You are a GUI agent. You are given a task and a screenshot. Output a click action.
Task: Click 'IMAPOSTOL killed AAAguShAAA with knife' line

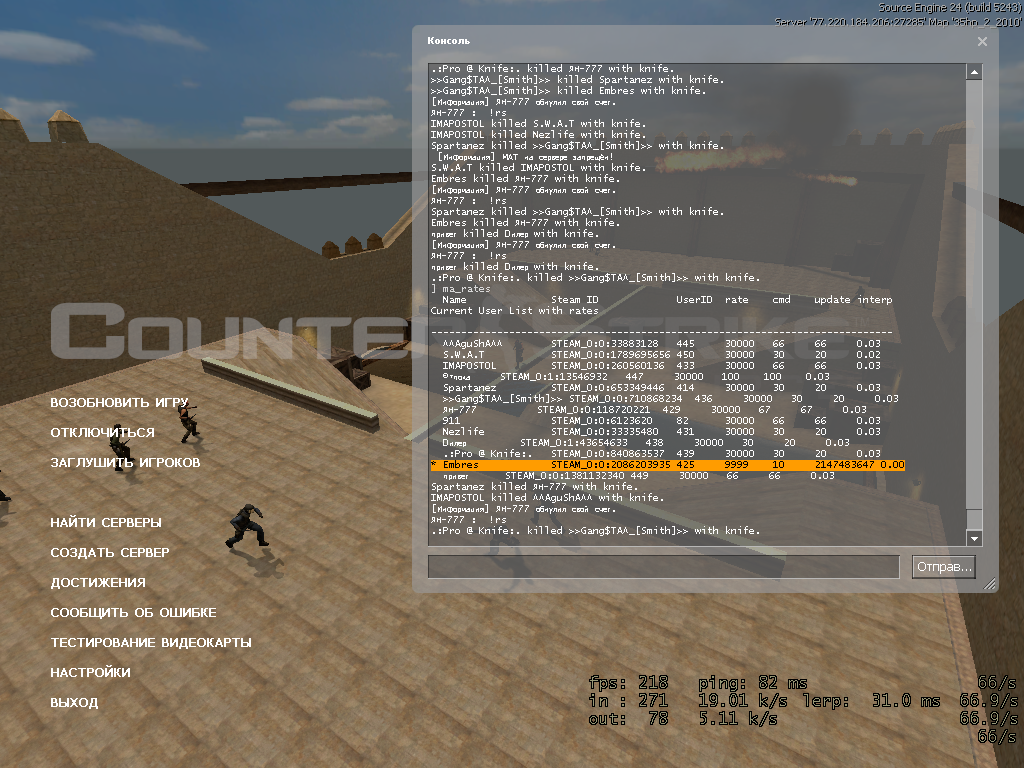click(547, 498)
